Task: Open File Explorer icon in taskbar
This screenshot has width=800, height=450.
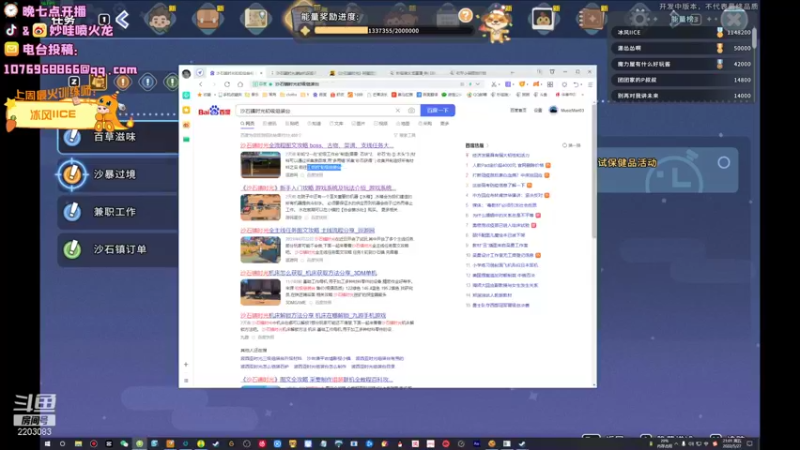Action: pyautogui.click(x=78, y=444)
